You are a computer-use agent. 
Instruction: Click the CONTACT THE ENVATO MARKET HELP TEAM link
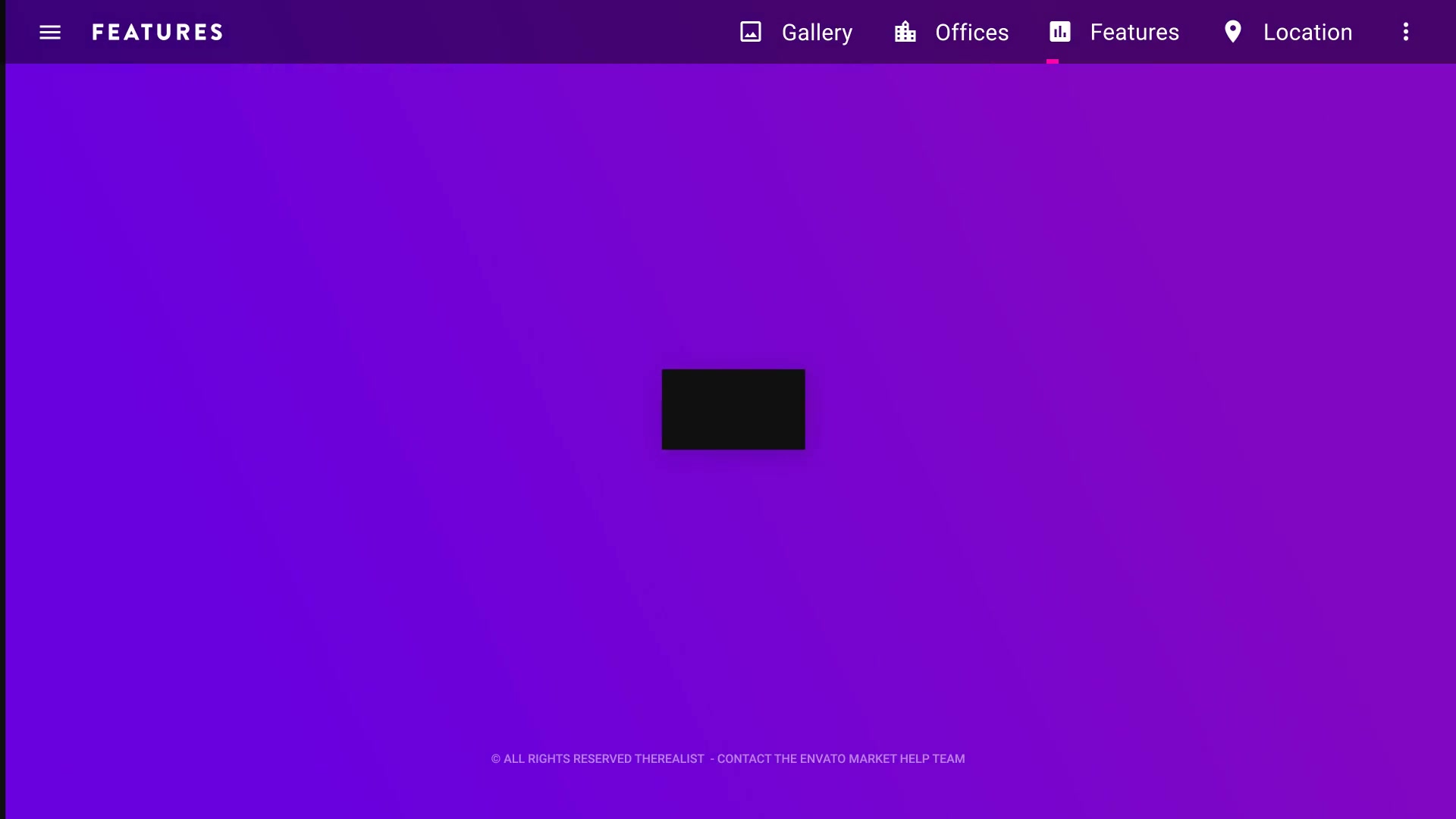[841, 758]
